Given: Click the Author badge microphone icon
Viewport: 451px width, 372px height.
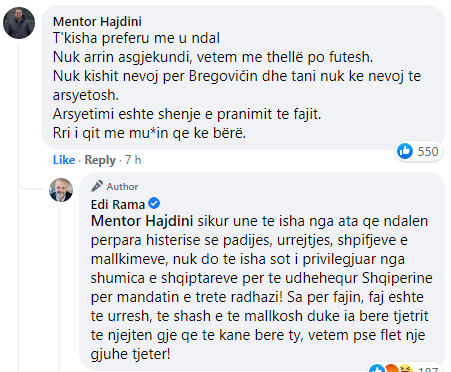Looking at the screenshot, I should point(97,186).
